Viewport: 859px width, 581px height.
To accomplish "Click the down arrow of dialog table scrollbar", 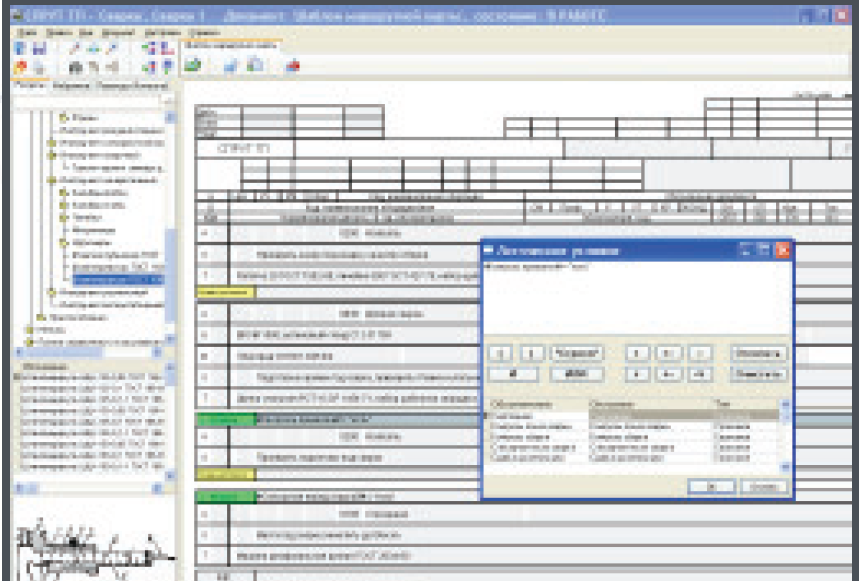I will 785,467.
